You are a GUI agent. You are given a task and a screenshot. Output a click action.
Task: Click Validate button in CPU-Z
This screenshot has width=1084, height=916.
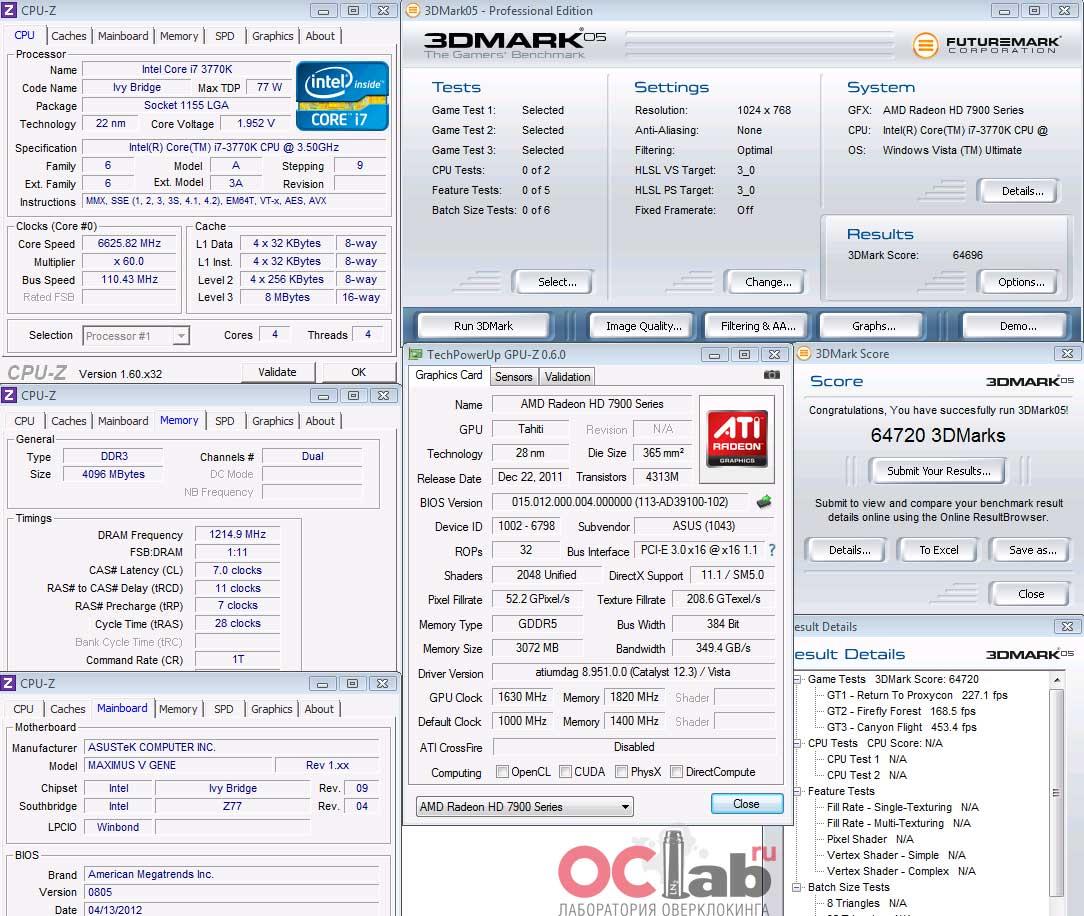pyautogui.click(x=277, y=372)
